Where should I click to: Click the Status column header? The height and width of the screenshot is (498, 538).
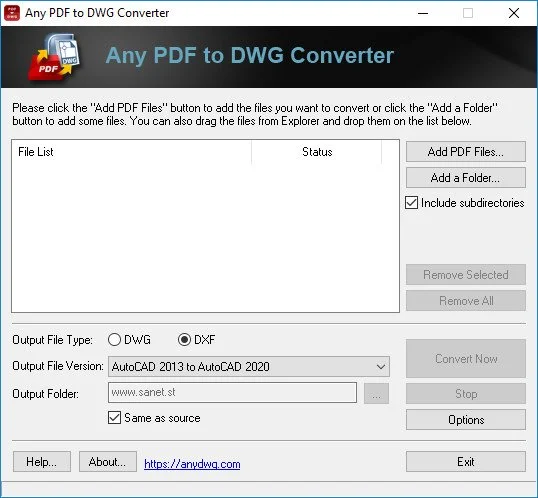pyautogui.click(x=317, y=152)
